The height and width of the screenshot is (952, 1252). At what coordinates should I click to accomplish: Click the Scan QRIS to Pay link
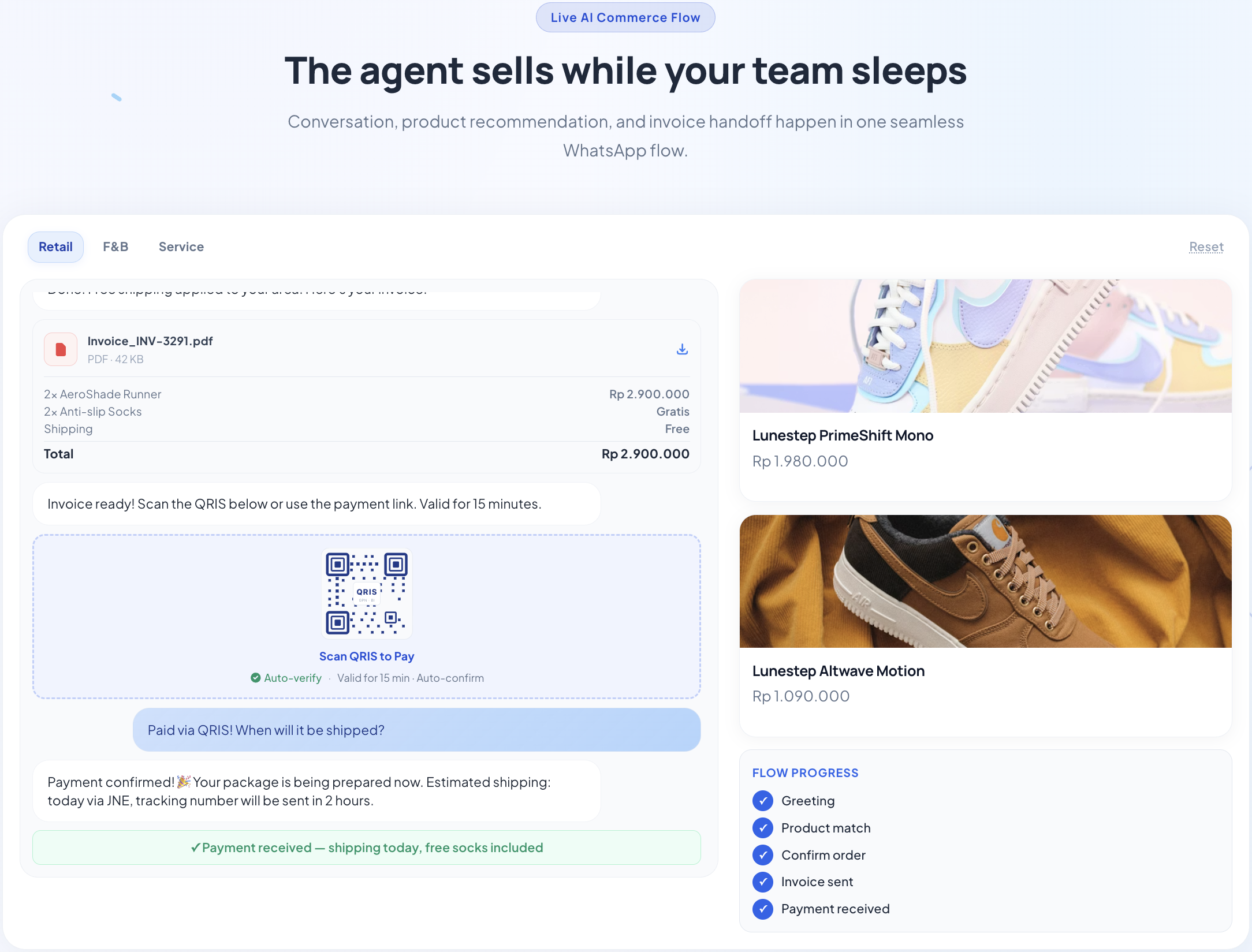tap(367, 656)
